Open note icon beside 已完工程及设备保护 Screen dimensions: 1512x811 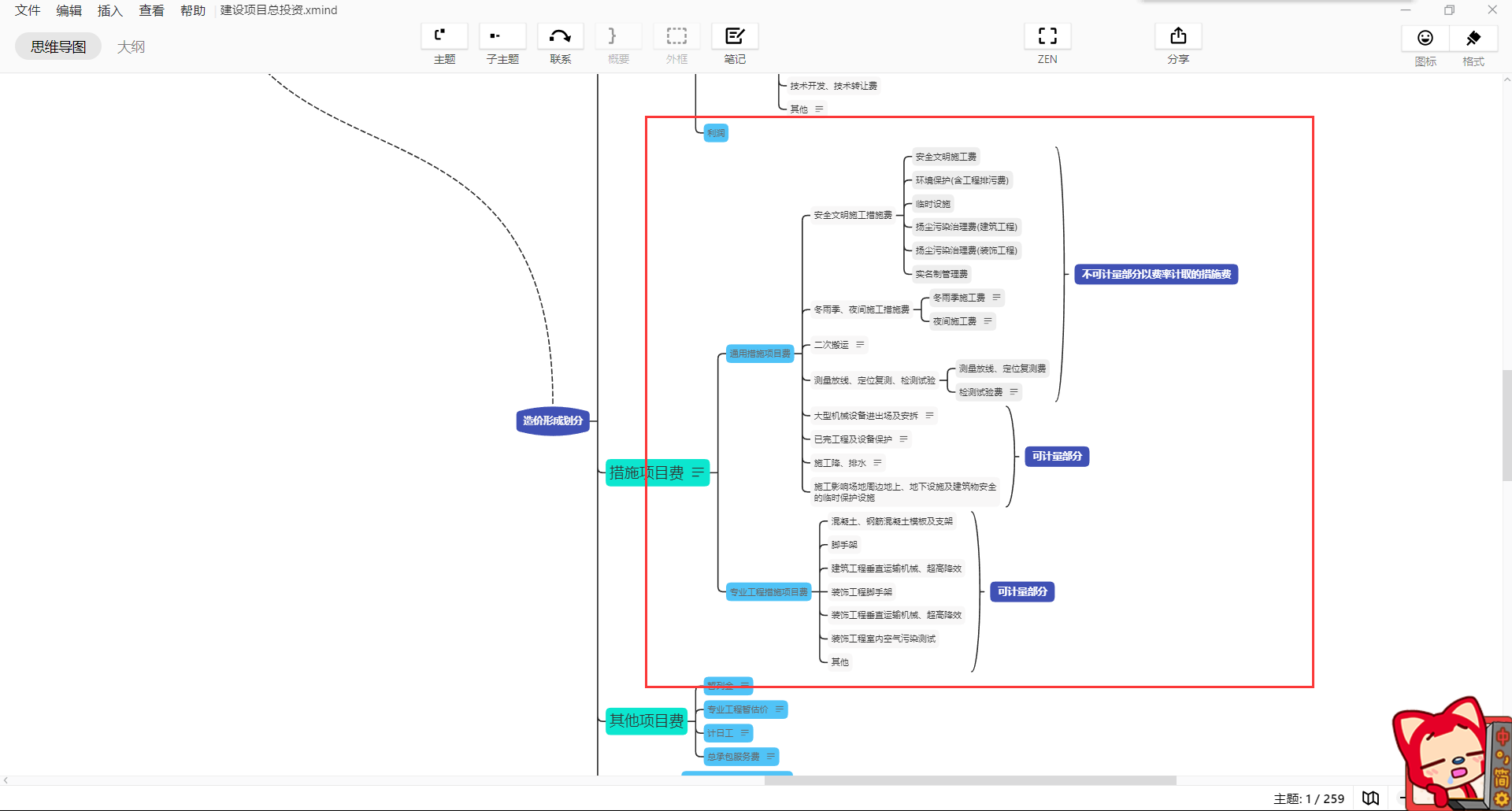(x=903, y=439)
